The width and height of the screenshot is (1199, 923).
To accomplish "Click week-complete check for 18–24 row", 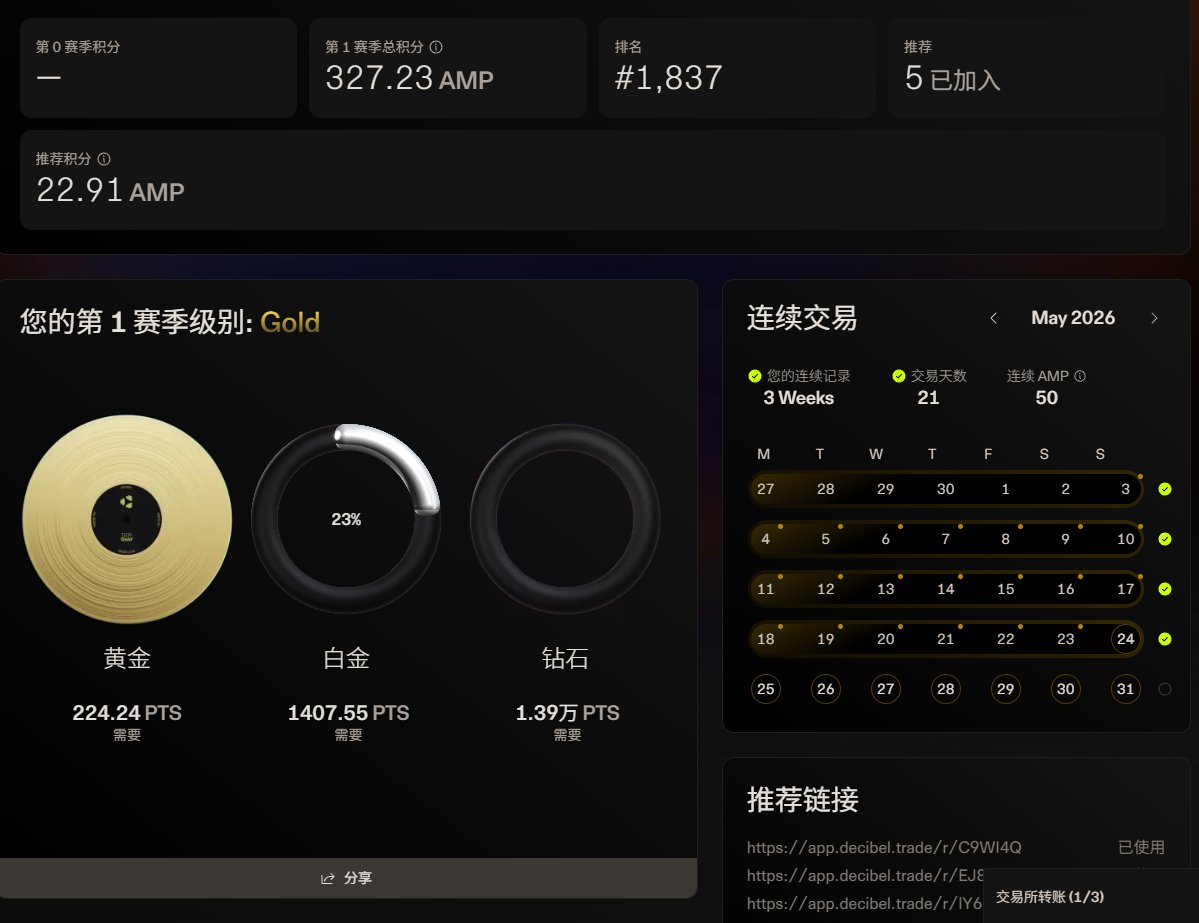I will [x=1165, y=639].
